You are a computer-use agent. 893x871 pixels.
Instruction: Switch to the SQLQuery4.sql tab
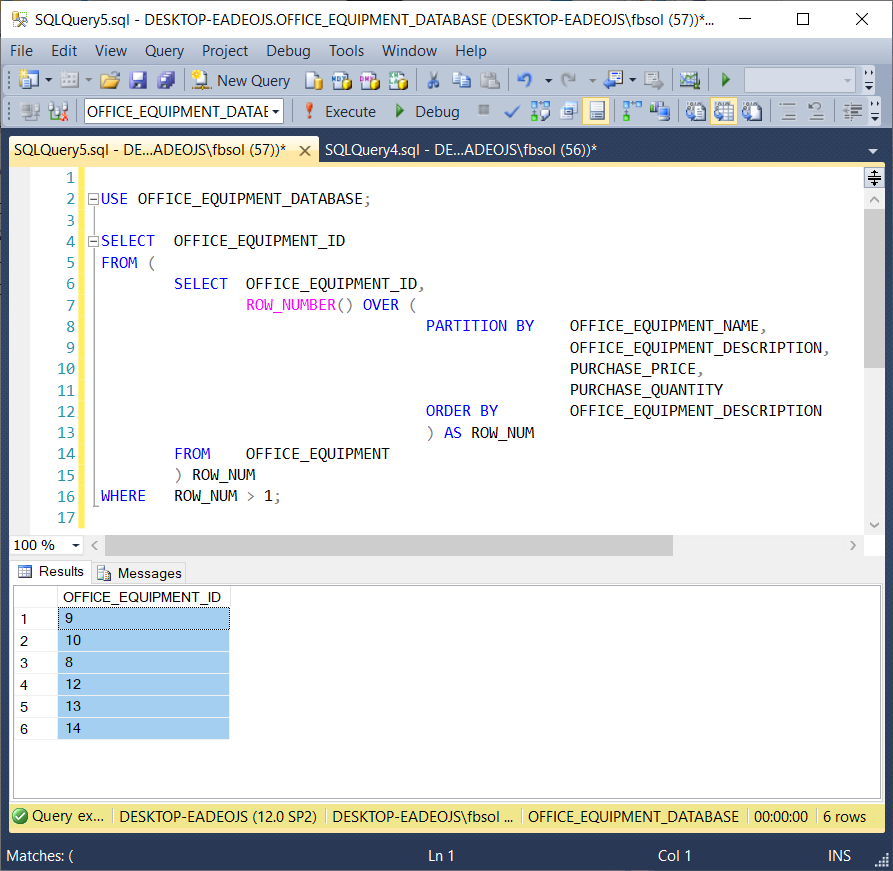tap(460, 150)
